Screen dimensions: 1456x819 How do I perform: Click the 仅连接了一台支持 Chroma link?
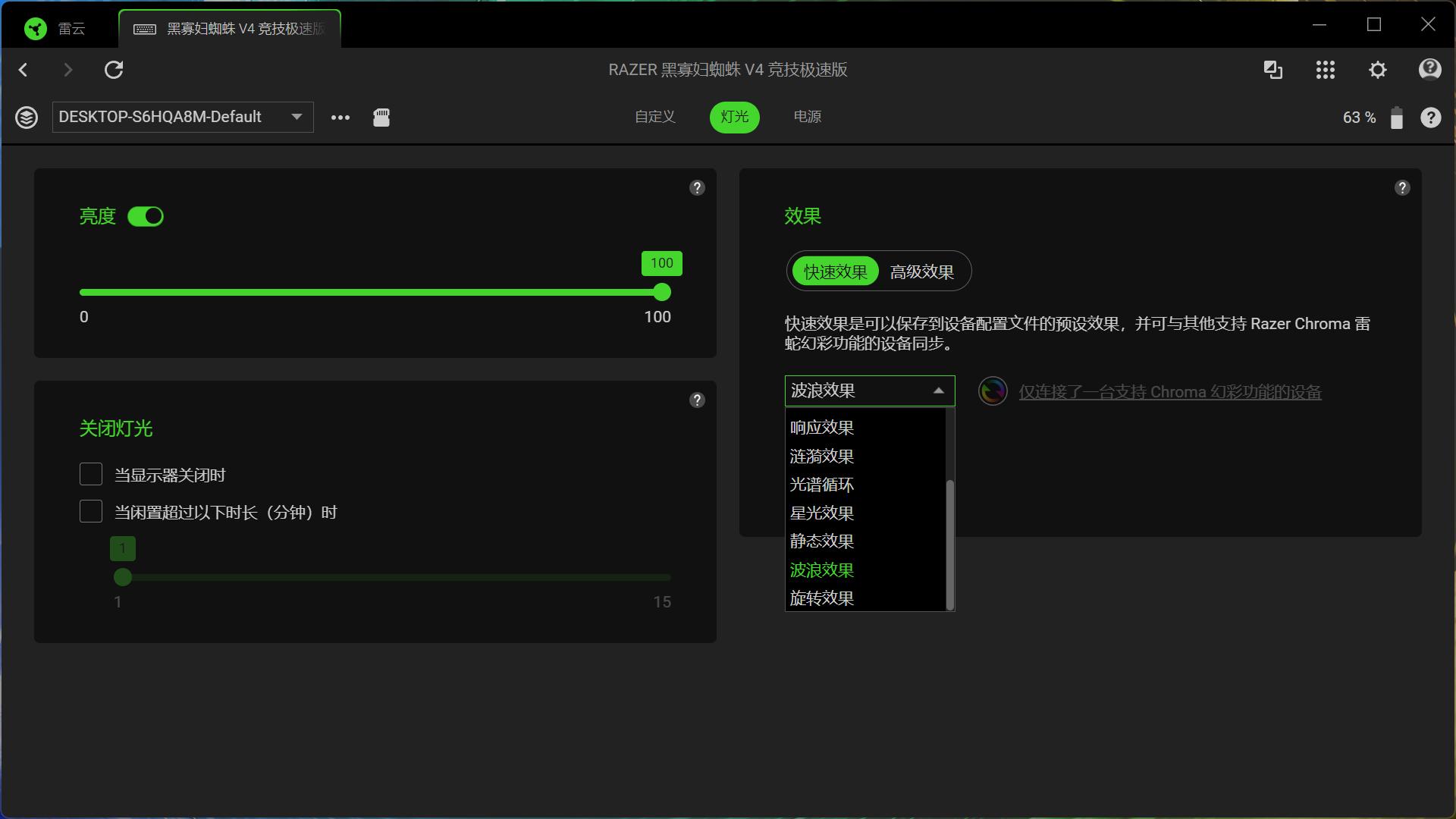[1169, 392]
